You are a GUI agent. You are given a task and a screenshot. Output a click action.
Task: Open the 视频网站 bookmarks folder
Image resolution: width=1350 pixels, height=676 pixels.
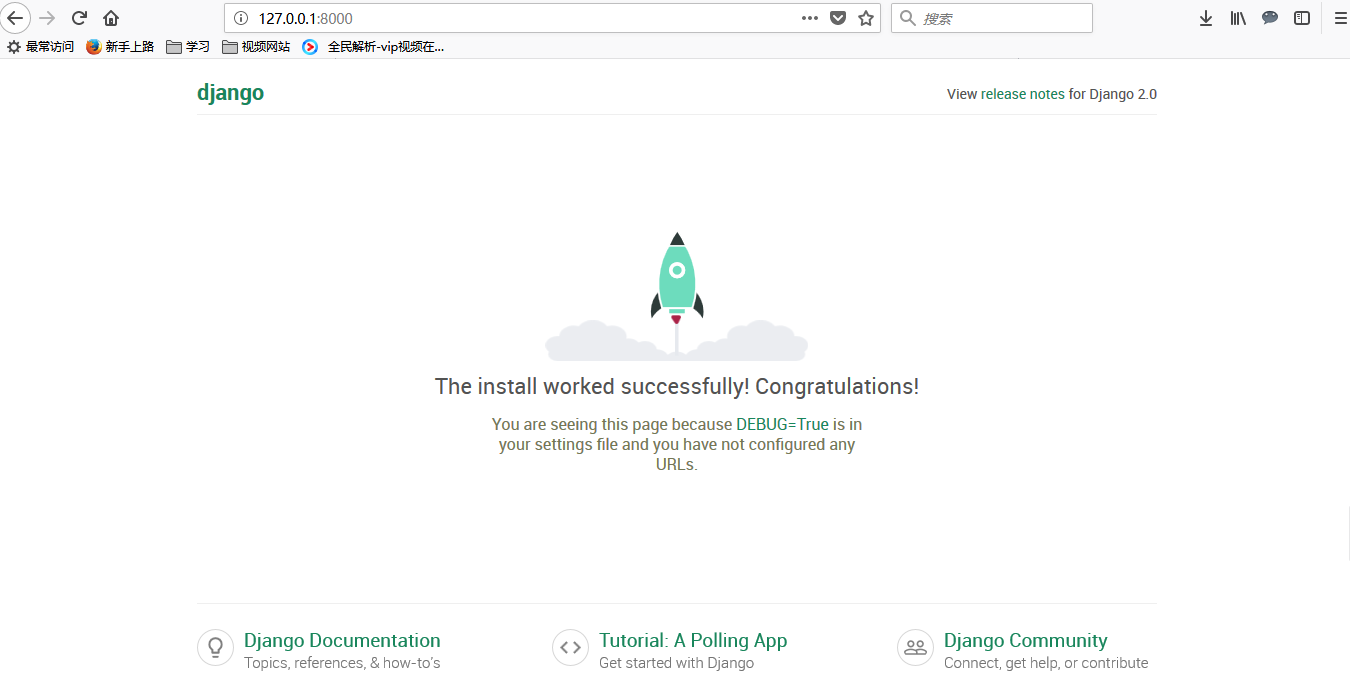257,46
